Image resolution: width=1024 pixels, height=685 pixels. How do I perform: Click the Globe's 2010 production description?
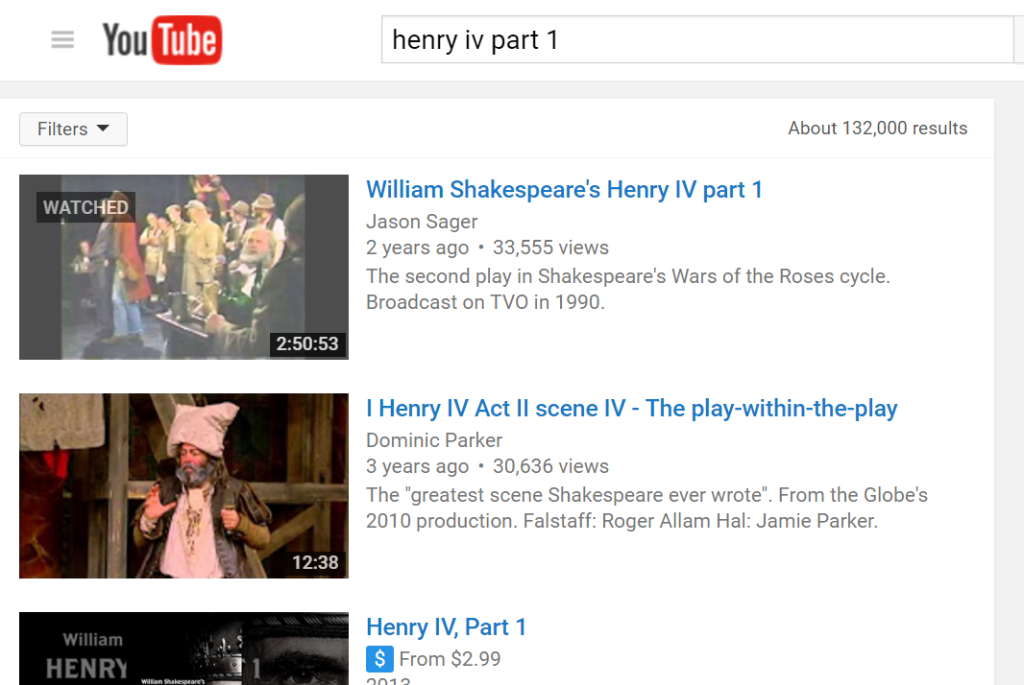coord(646,507)
